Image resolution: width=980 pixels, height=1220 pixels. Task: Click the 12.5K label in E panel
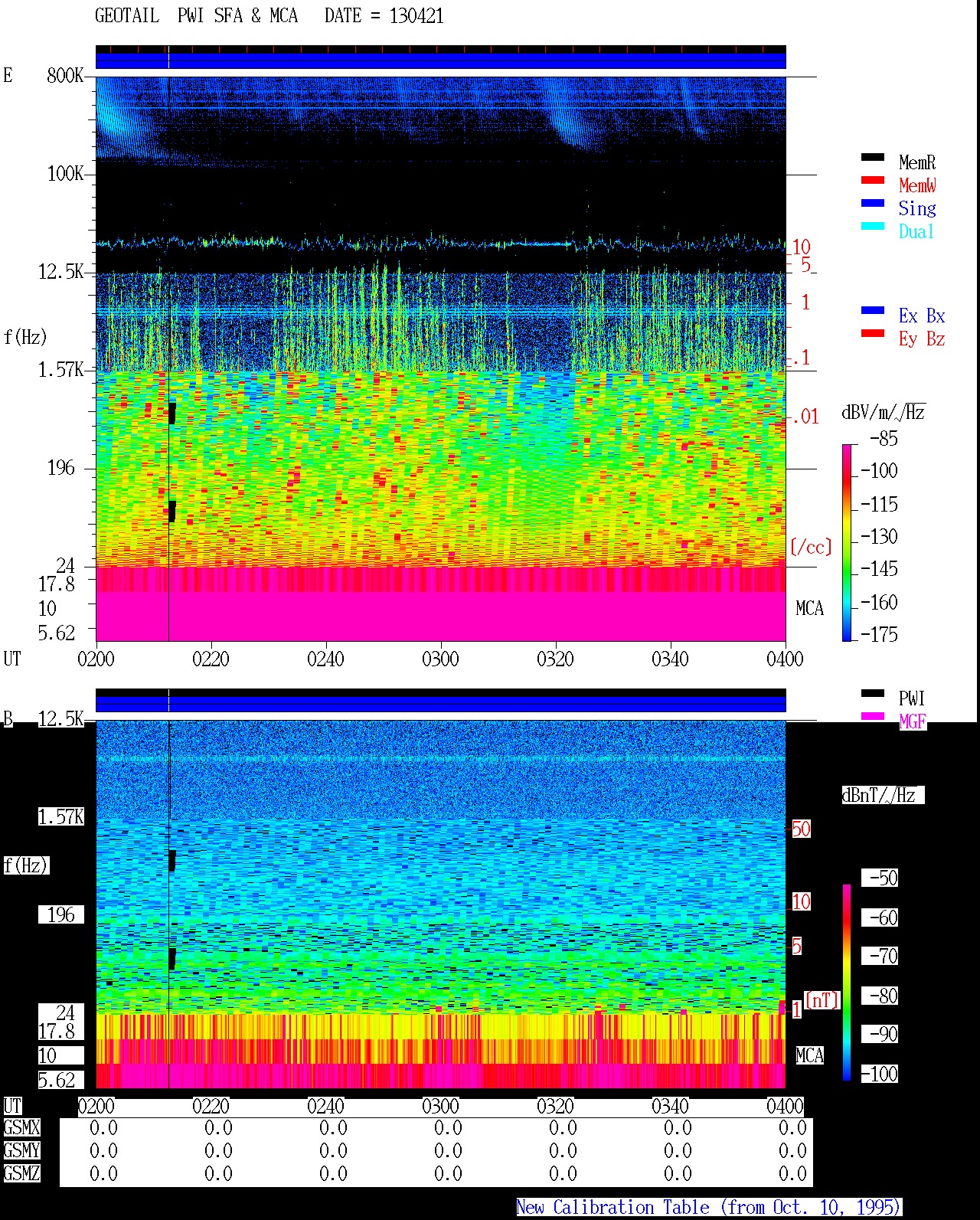(x=60, y=271)
